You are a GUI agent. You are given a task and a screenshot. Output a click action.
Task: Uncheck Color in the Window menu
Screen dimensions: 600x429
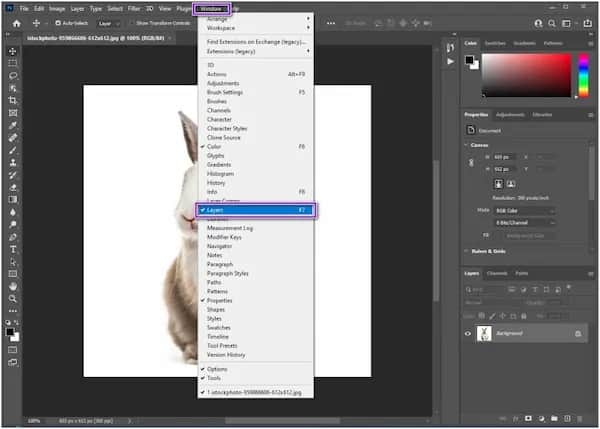tap(256, 147)
